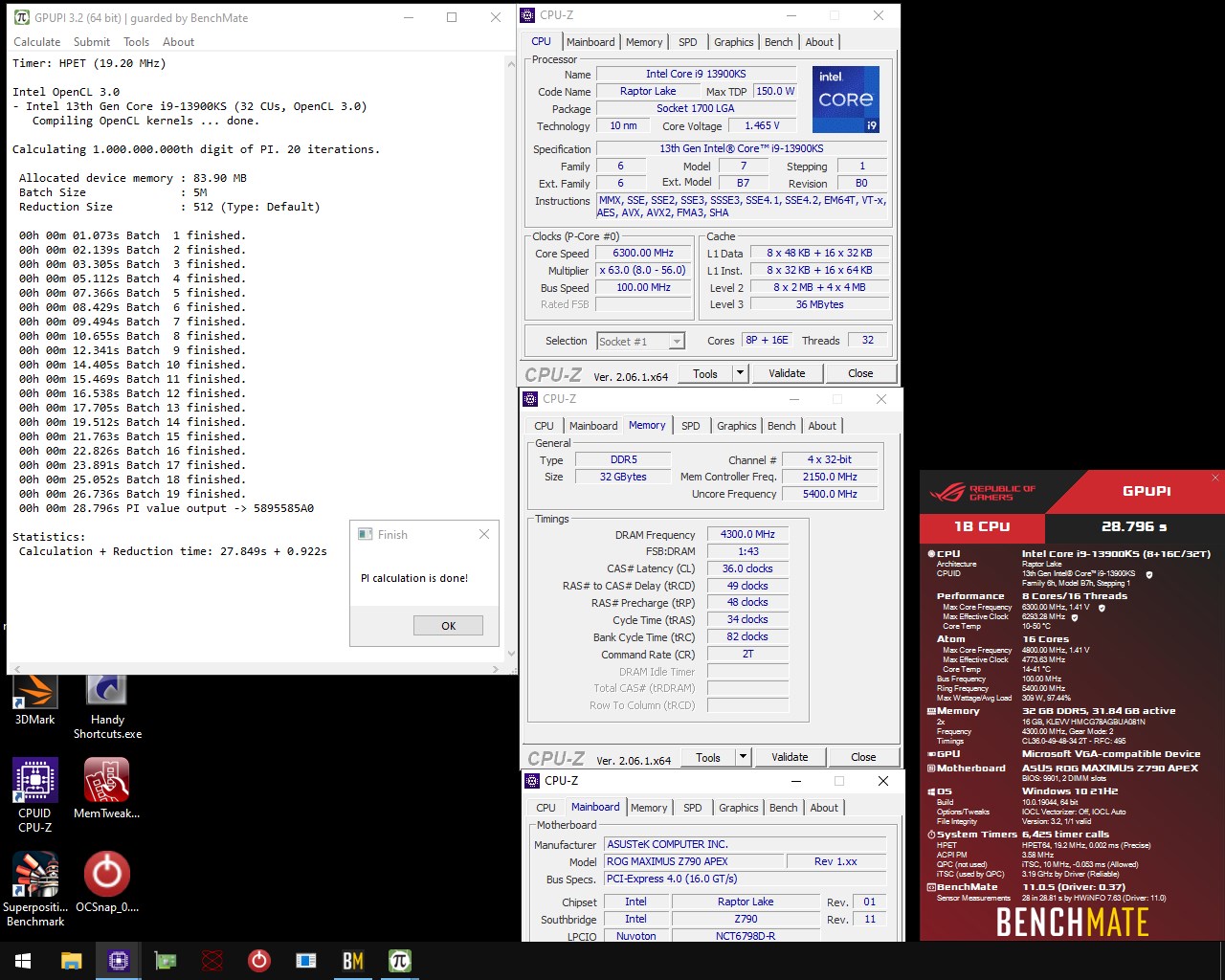Open the Submit menu in GPUPI

(92, 42)
